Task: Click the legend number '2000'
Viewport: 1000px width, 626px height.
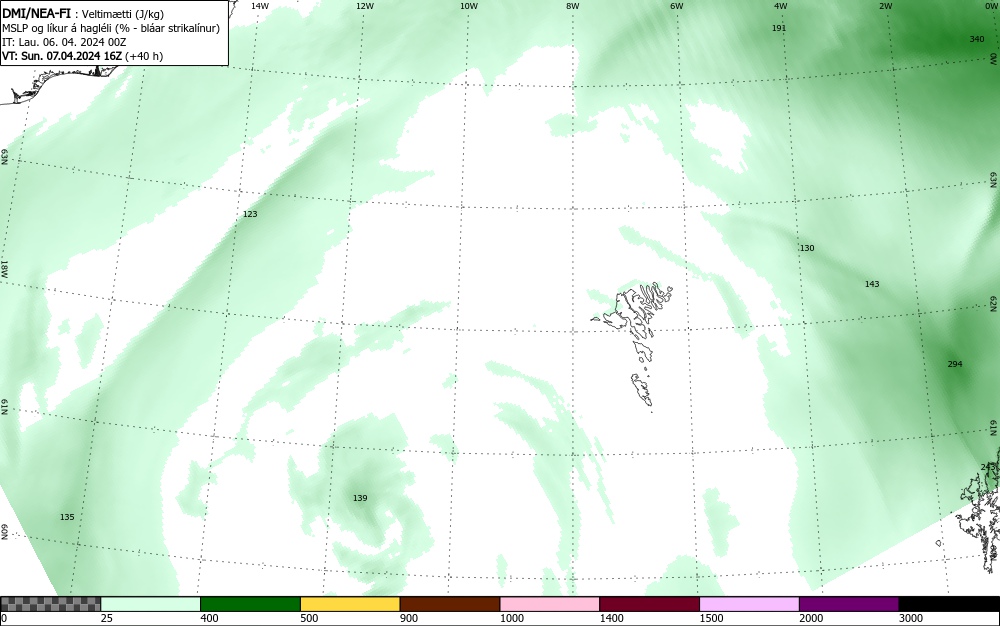Action: [811, 618]
